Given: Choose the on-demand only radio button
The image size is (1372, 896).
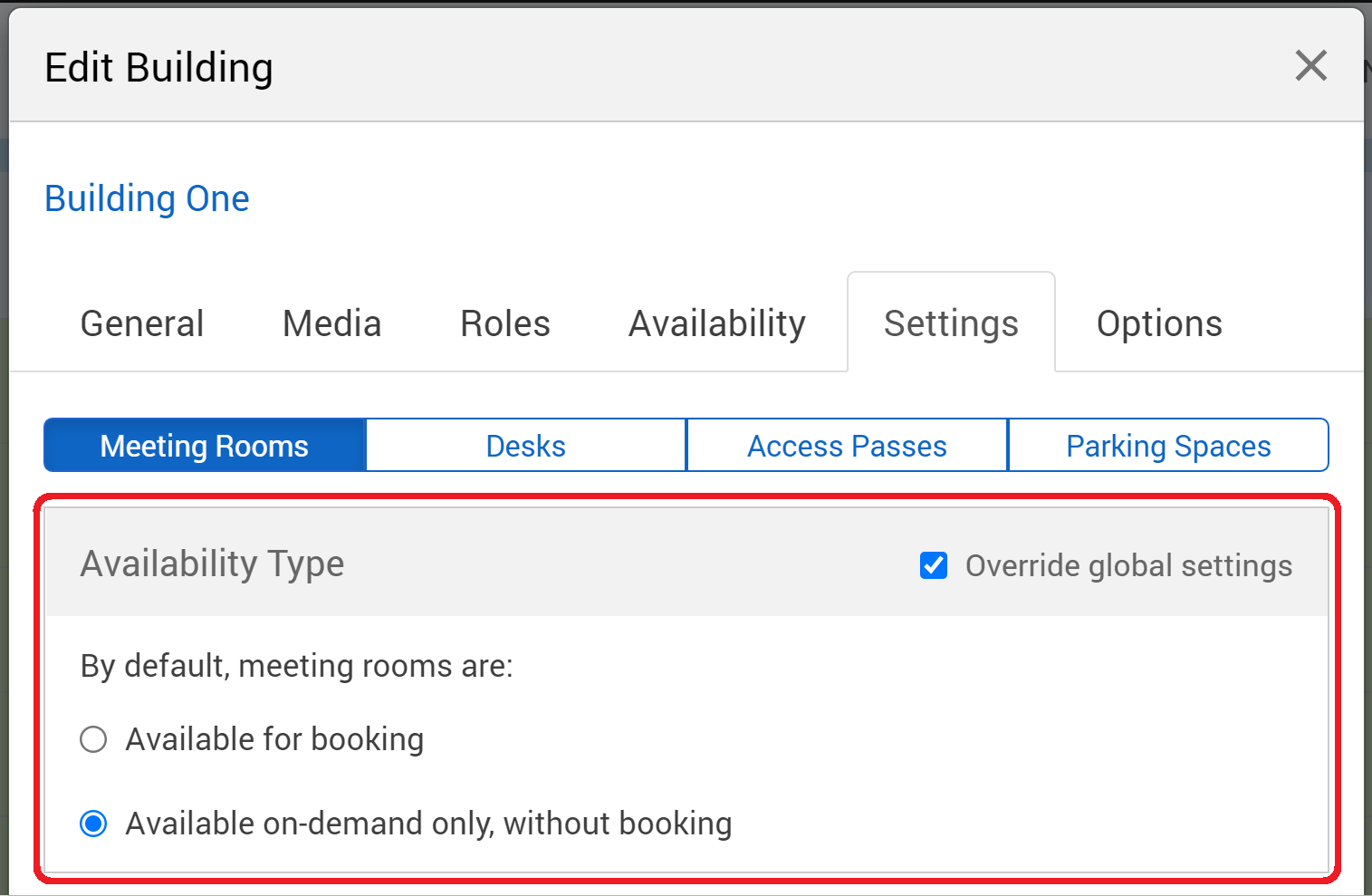Looking at the screenshot, I should point(93,824).
